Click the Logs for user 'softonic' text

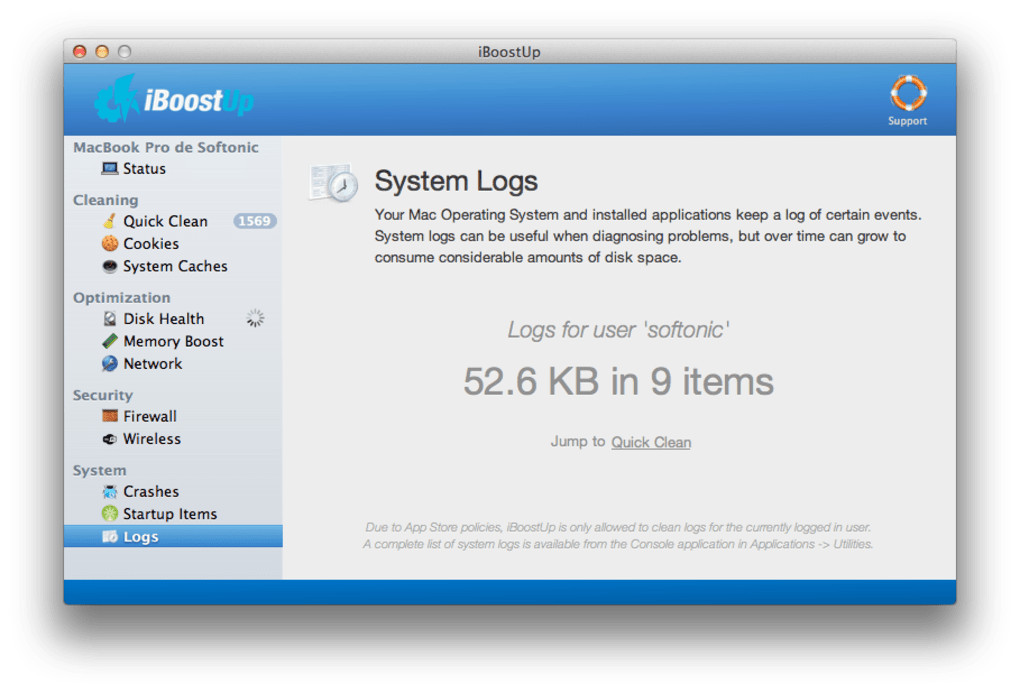(x=619, y=330)
